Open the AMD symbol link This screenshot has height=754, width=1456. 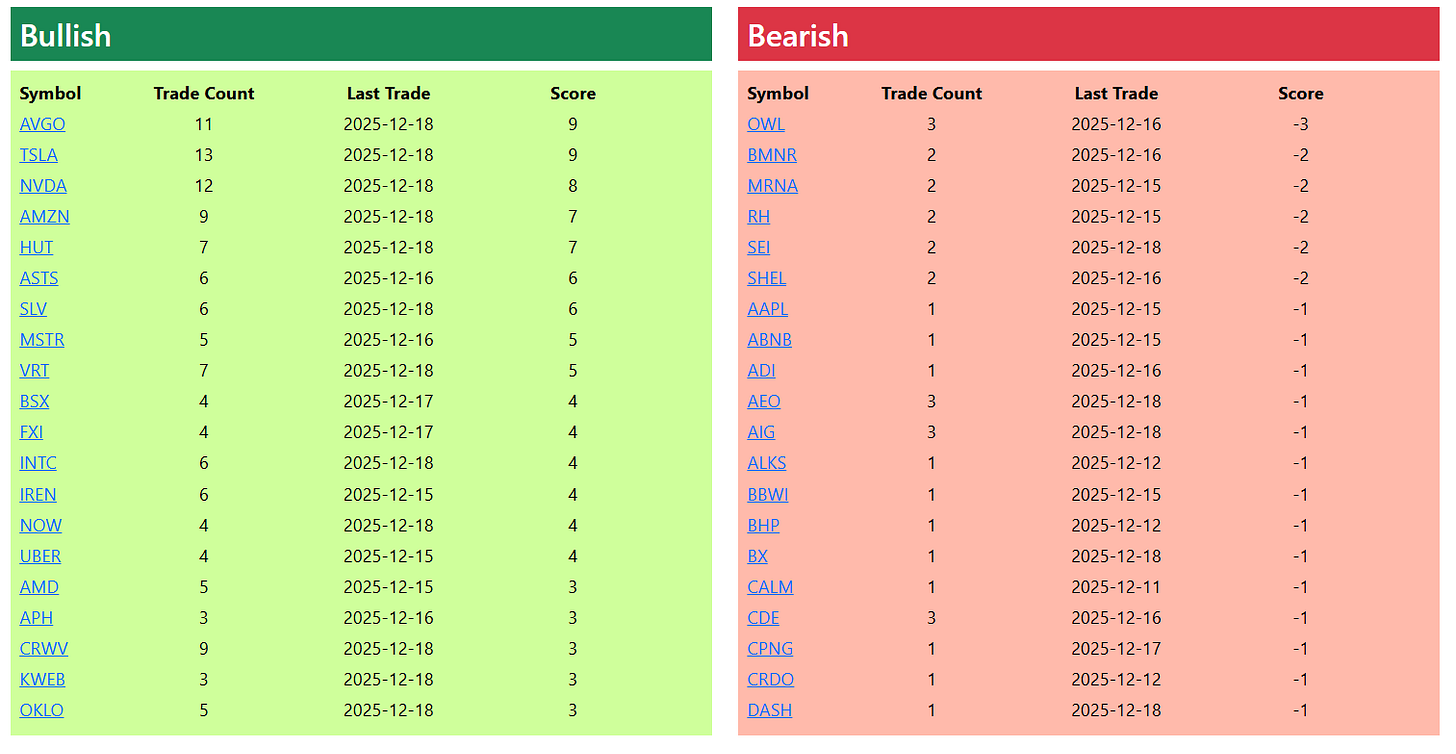pyautogui.click(x=39, y=588)
